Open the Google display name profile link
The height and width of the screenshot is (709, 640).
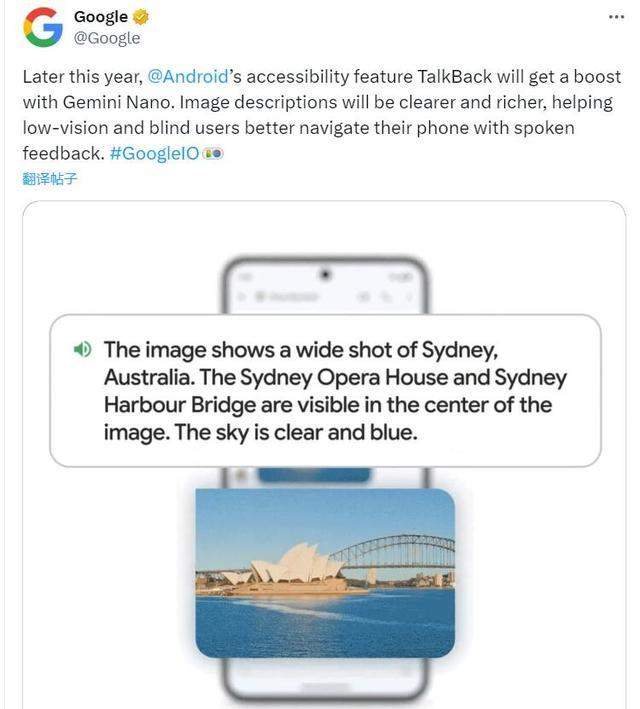(101, 17)
